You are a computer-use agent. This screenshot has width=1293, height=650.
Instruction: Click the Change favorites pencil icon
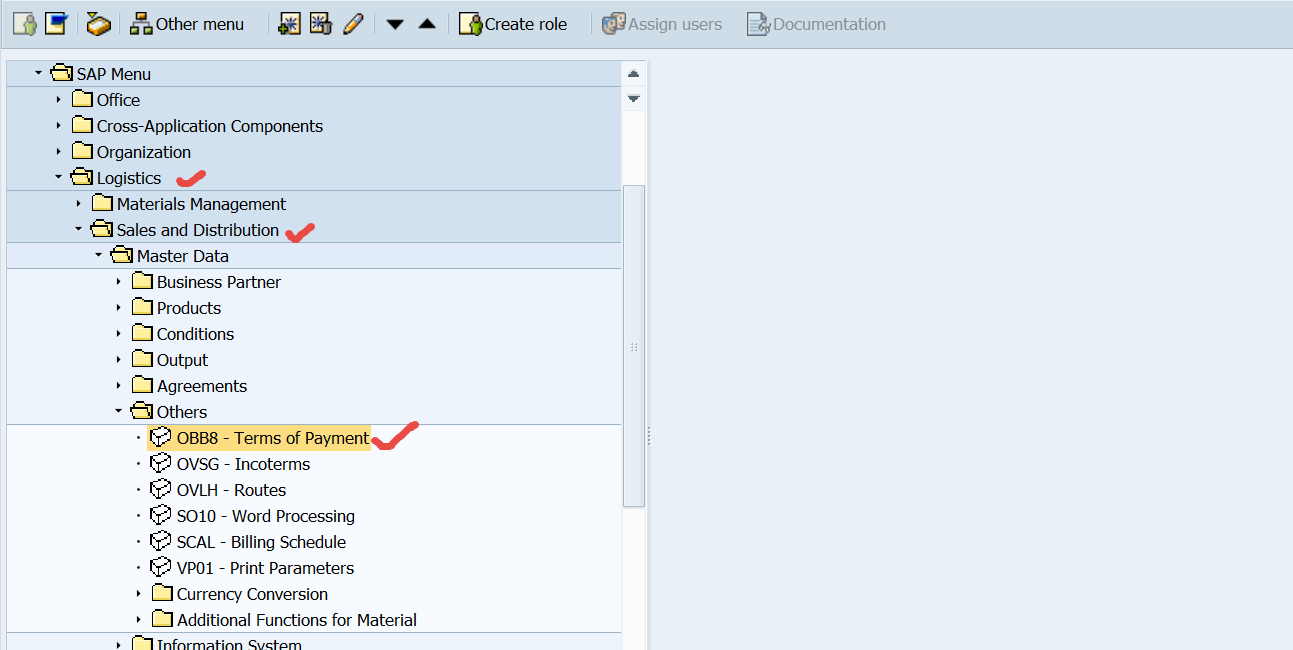point(352,23)
